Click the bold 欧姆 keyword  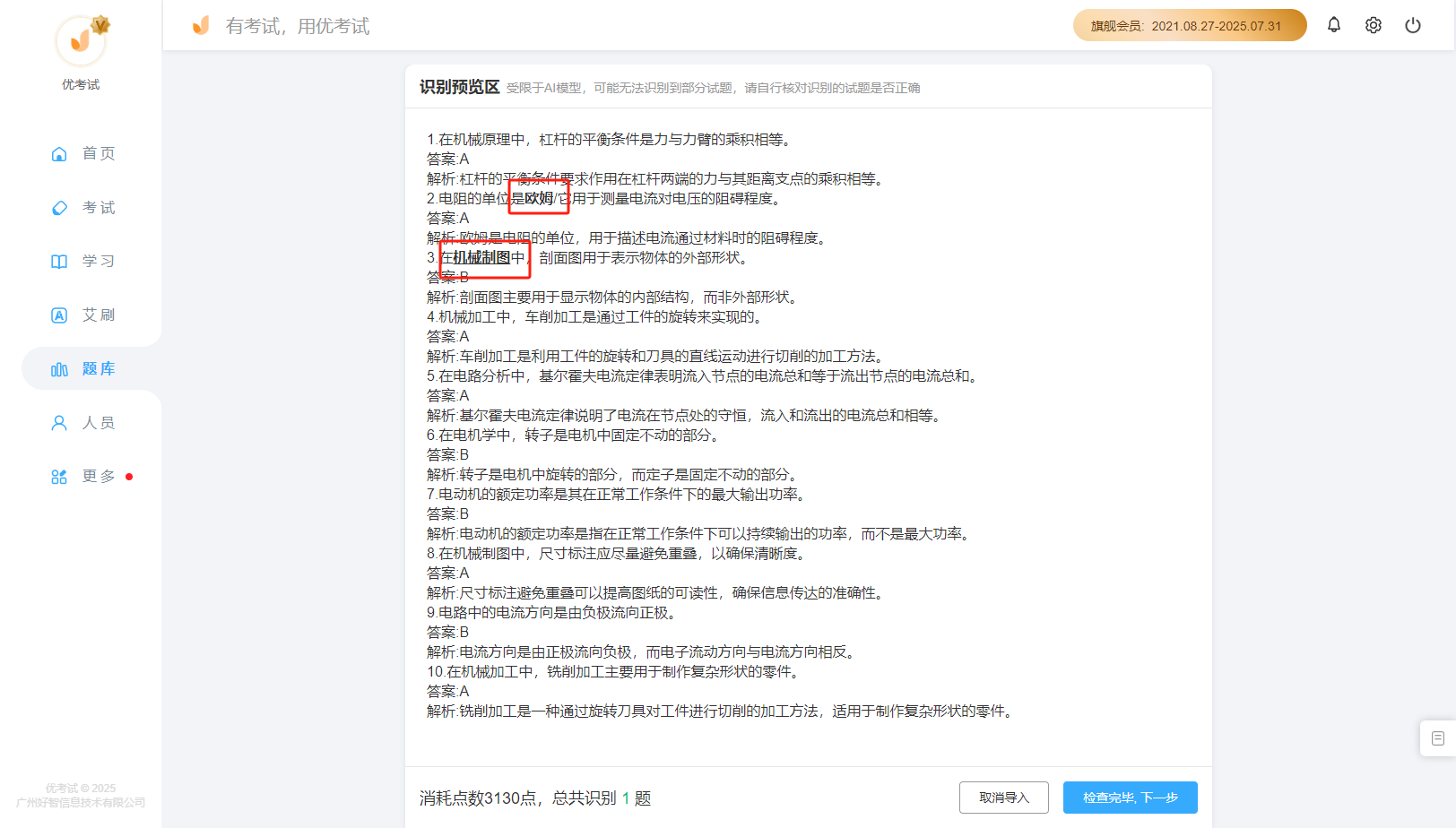539,199
